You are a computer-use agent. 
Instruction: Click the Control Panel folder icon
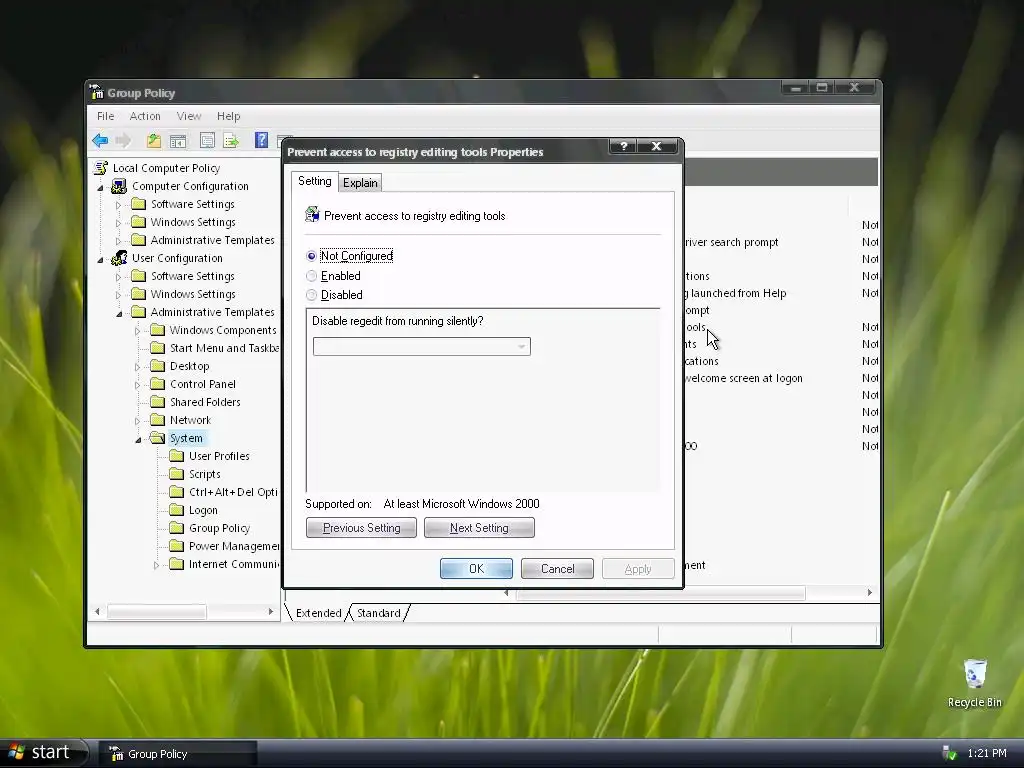tap(157, 384)
